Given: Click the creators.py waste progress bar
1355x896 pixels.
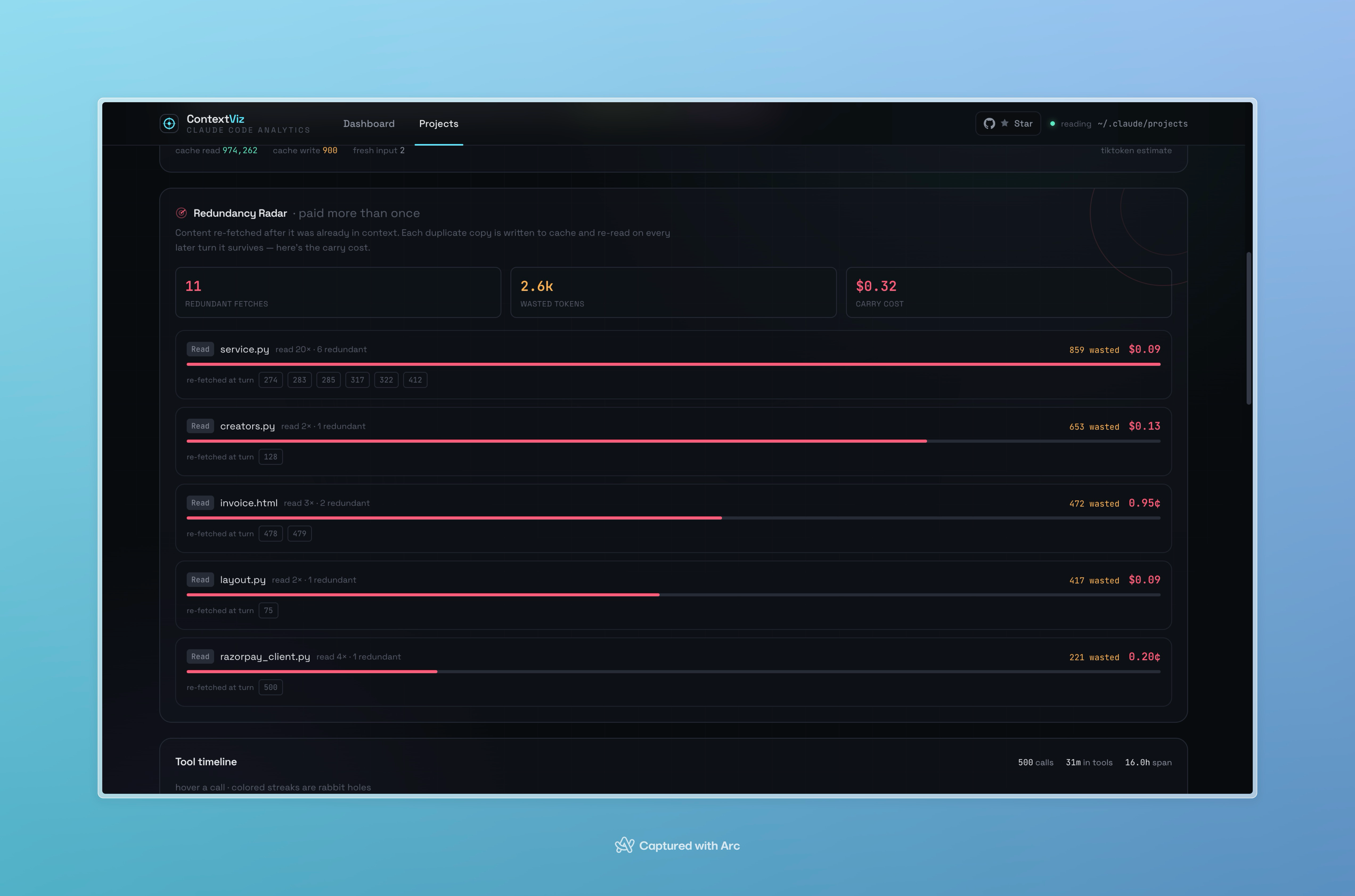Looking at the screenshot, I should [674, 441].
